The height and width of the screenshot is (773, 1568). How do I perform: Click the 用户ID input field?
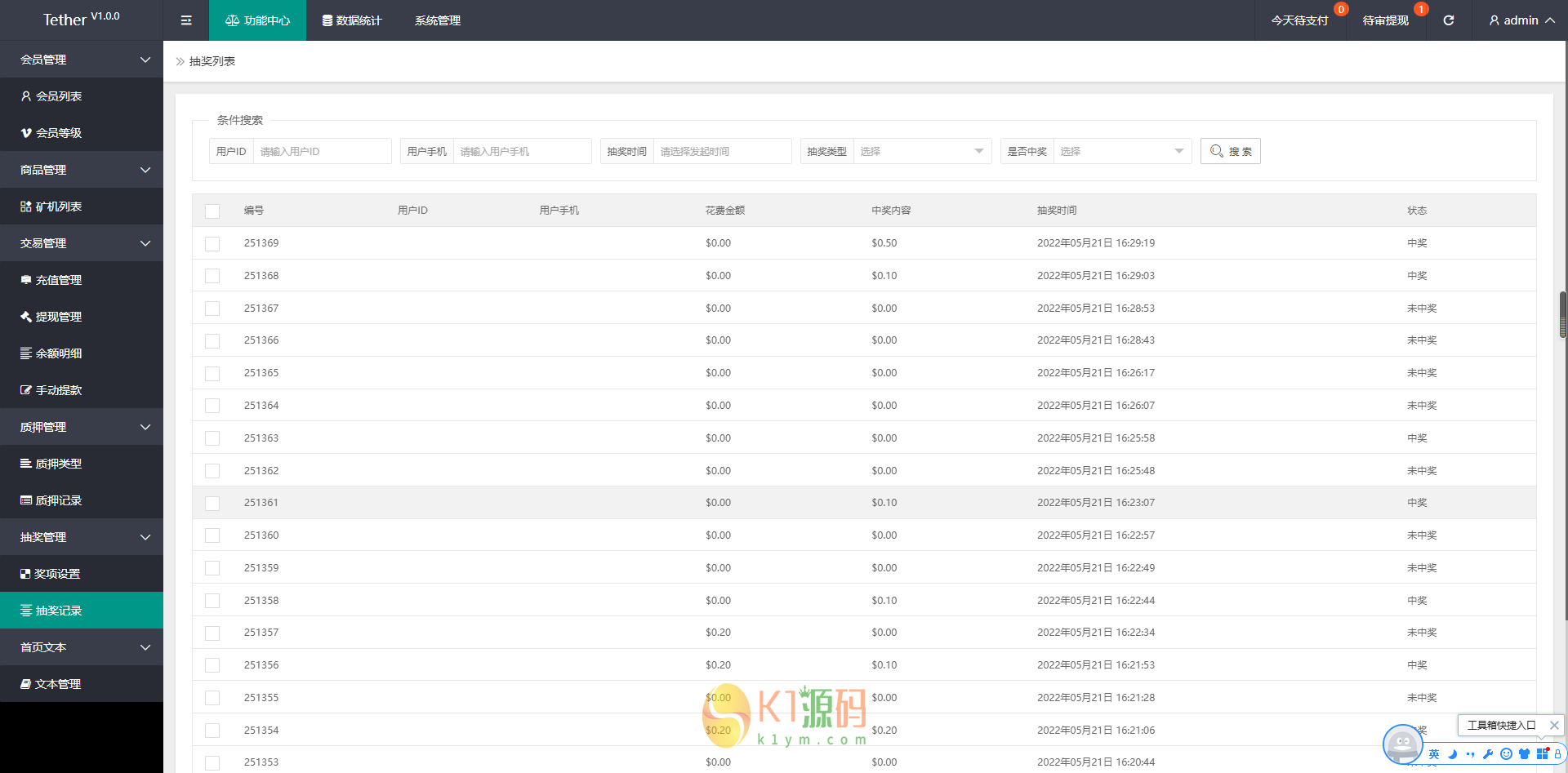pos(322,151)
